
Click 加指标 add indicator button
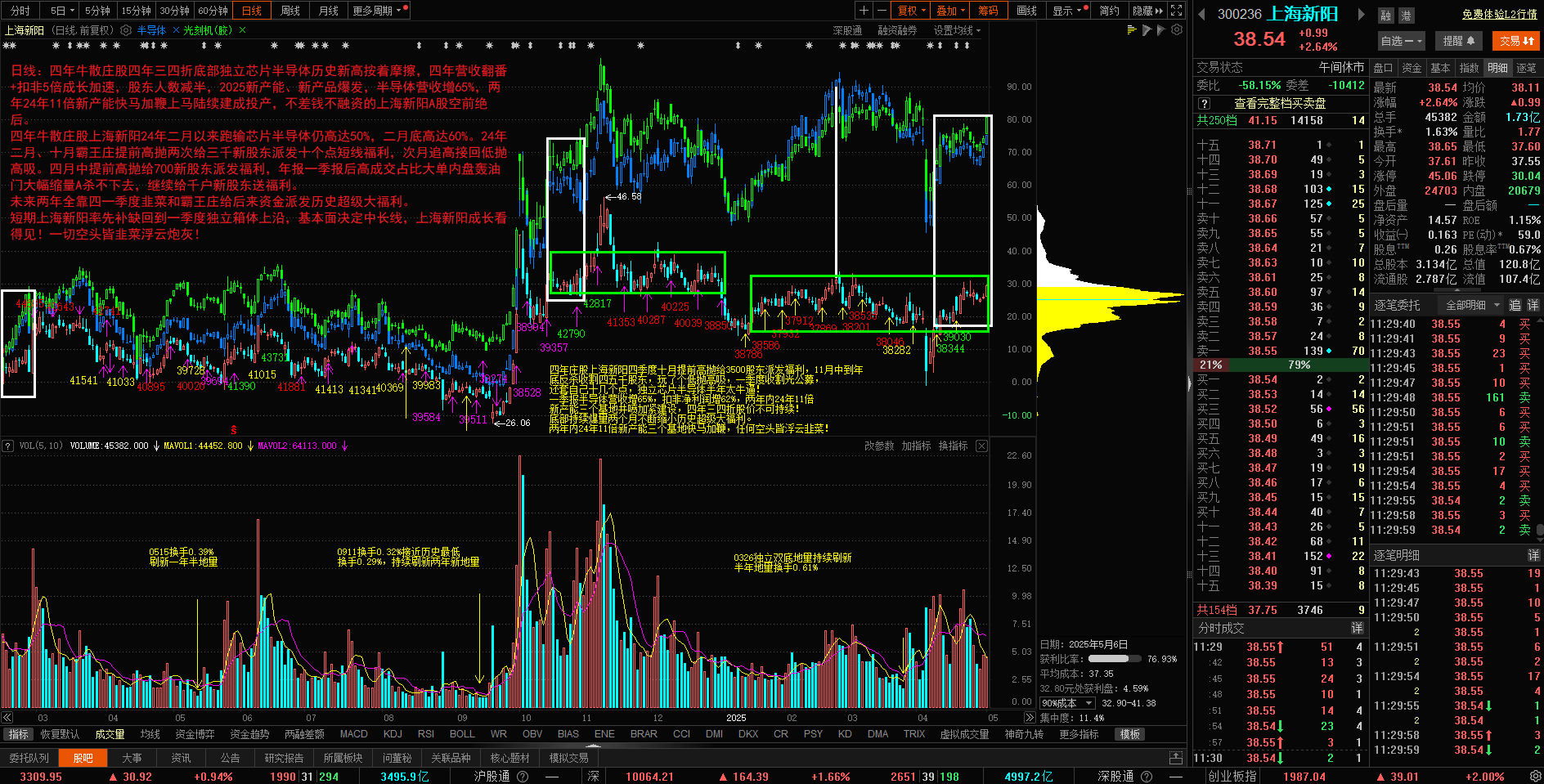coord(916,446)
